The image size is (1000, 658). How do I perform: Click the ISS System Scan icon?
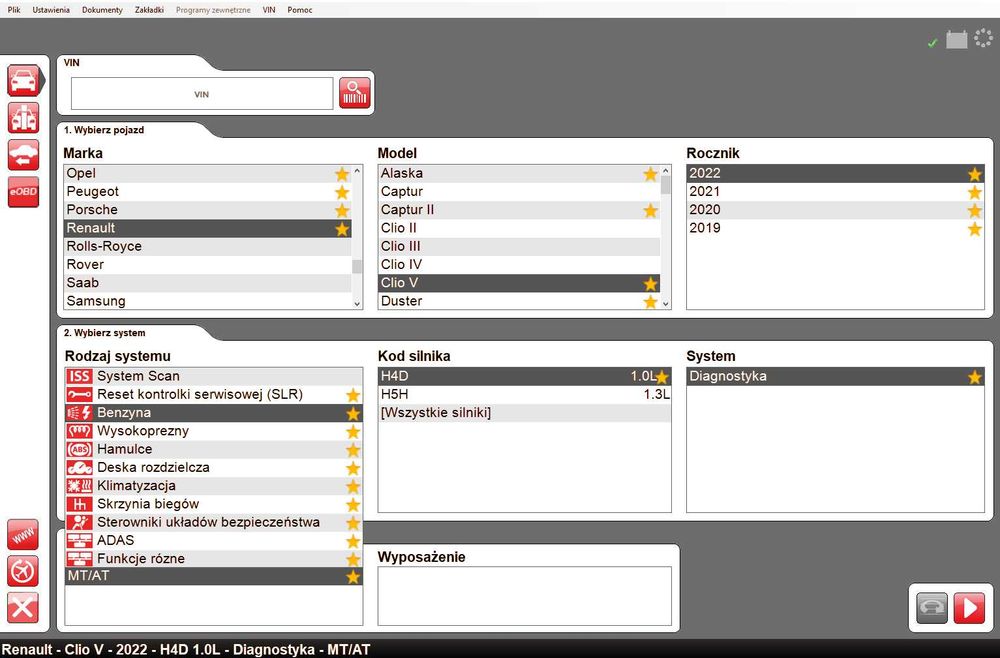79,376
